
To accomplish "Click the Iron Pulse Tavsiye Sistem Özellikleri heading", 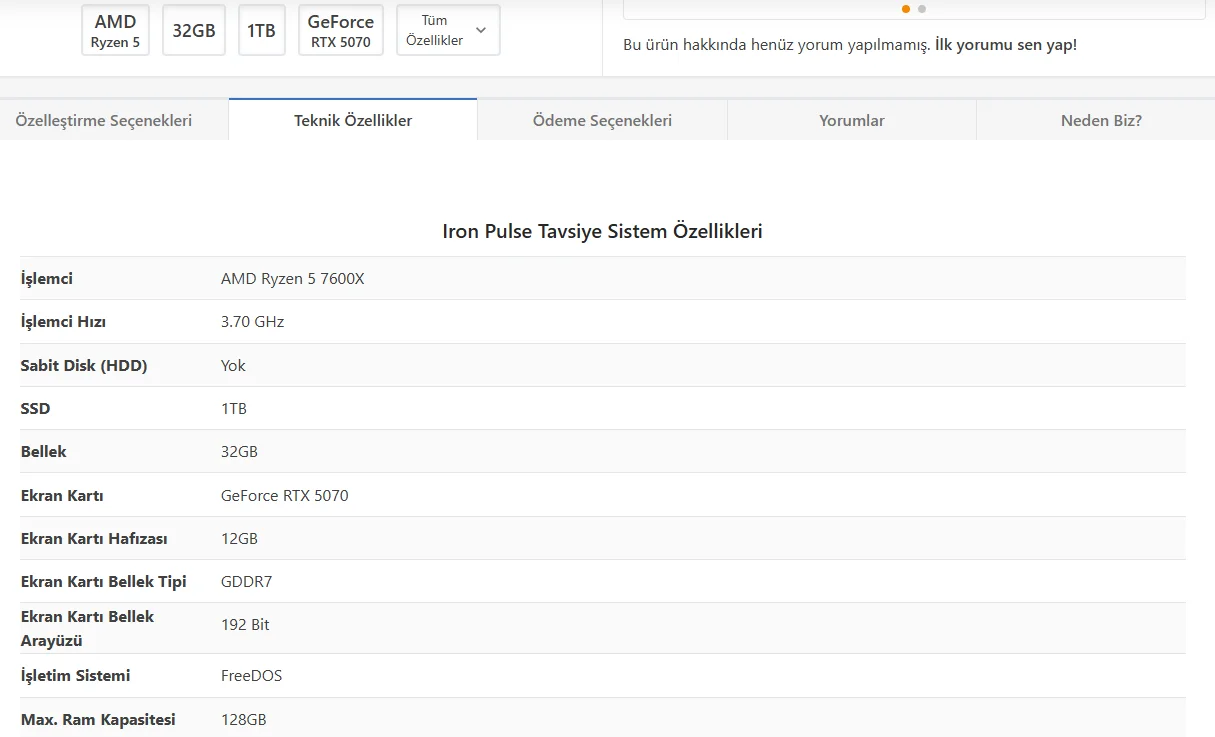I will (603, 231).
